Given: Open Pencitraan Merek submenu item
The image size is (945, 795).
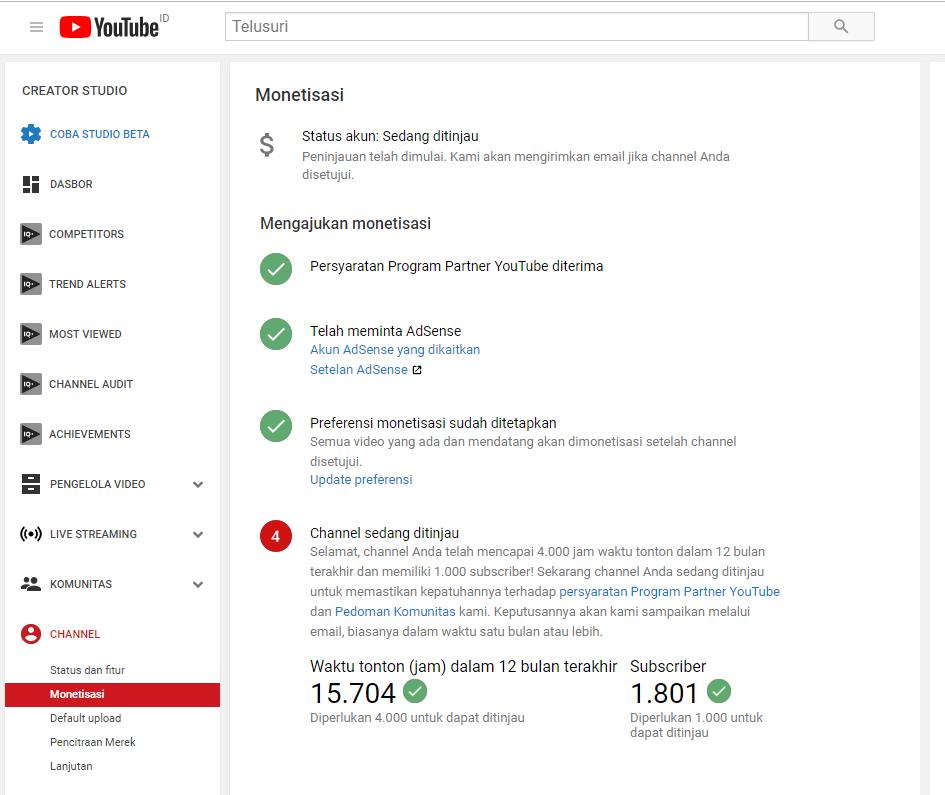Looking at the screenshot, I should (93, 743).
